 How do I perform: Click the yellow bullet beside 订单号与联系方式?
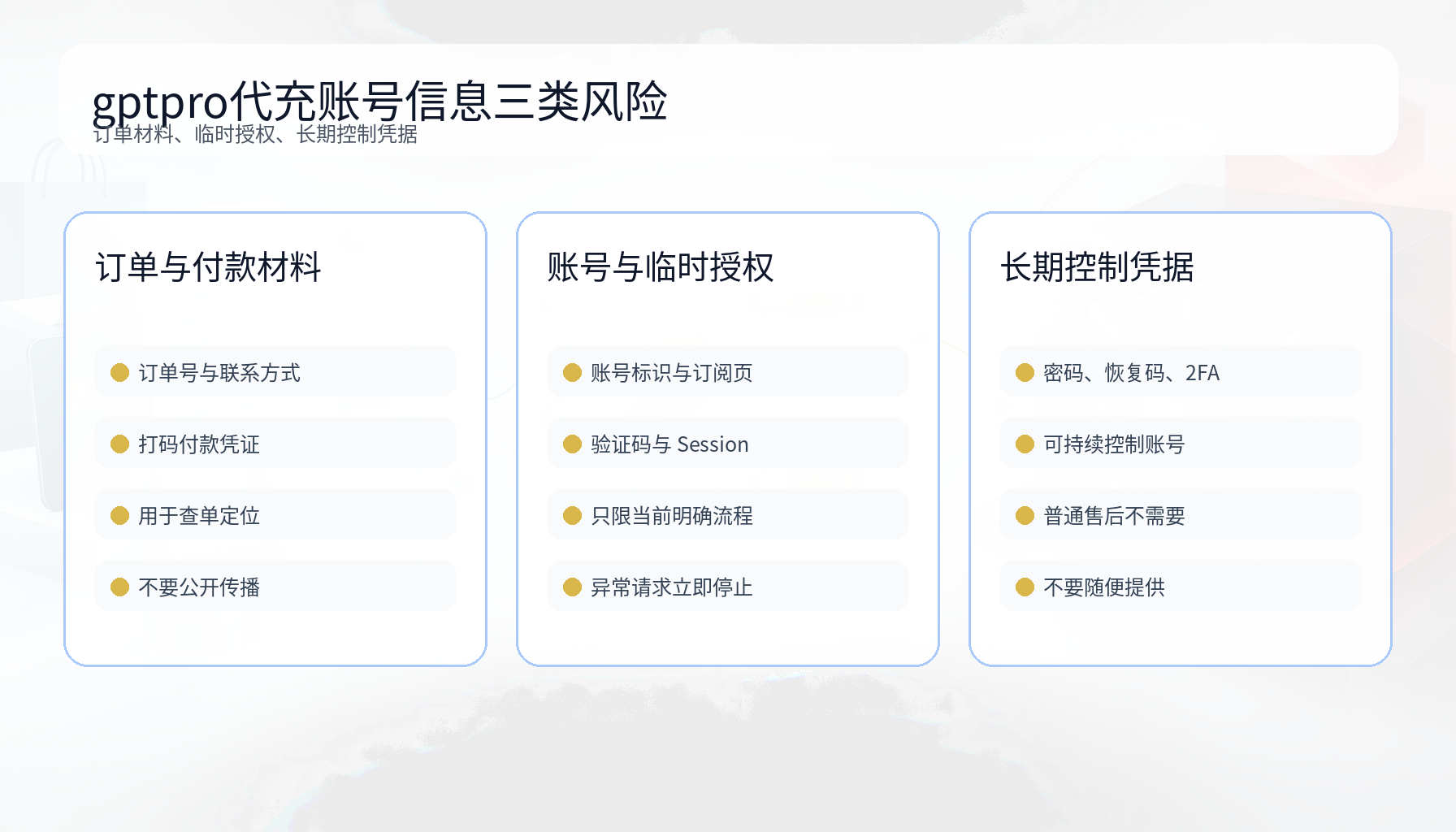(x=120, y=372)
